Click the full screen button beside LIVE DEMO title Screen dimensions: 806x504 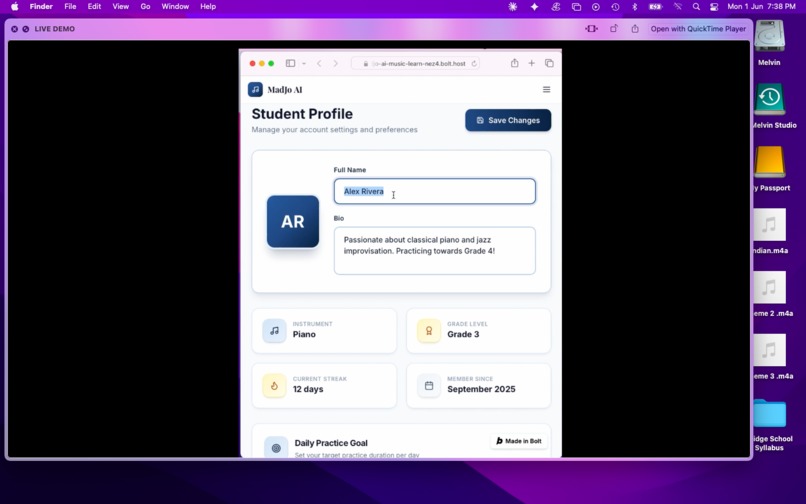pyautogui.click(x=26, y=29)
